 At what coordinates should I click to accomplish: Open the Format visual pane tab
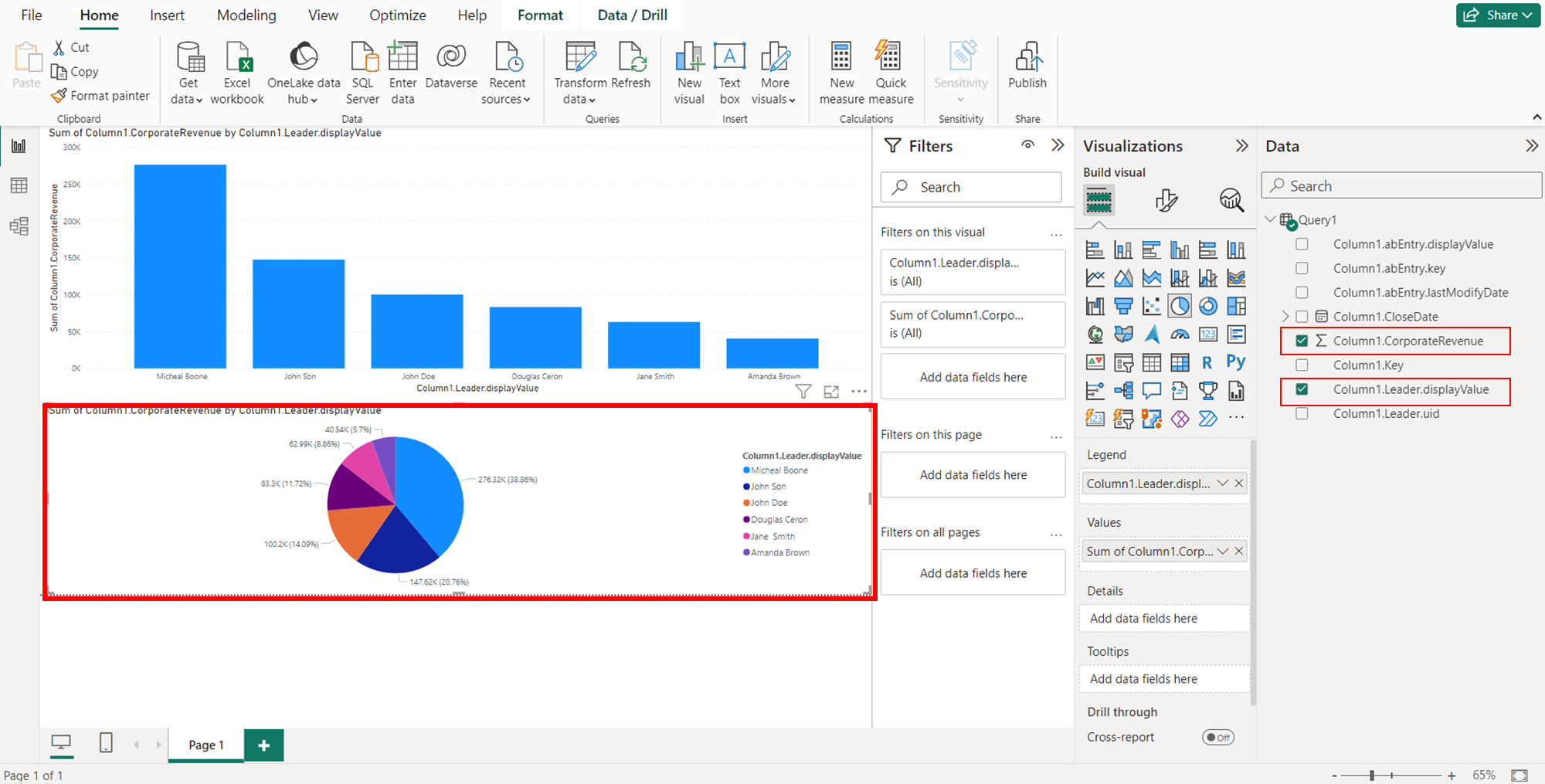coord(1166,201)
